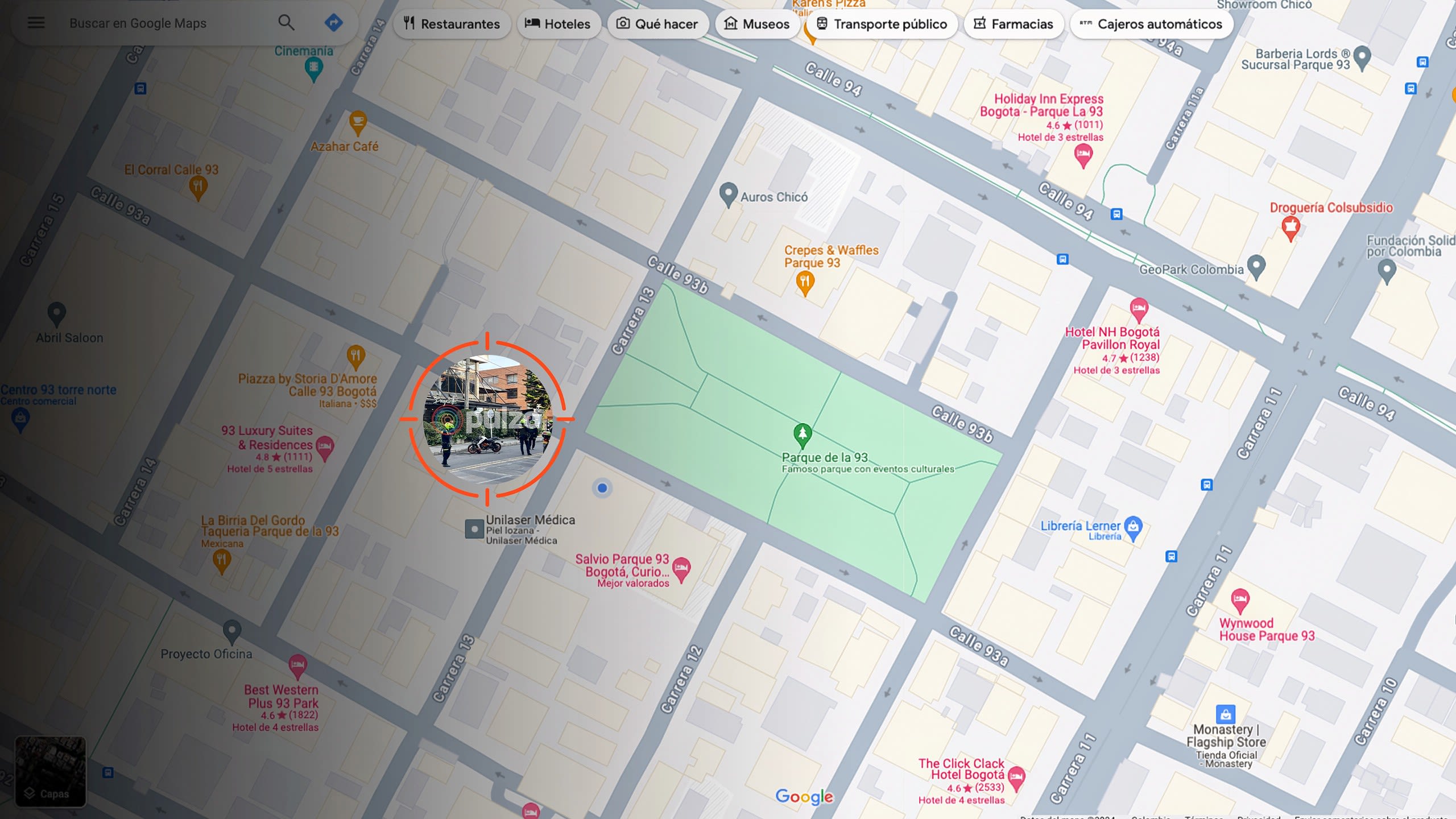Select the Cajeros automáticos category chip
Viewport: 1456px width, 819px height.
[x=1152, y=24]
